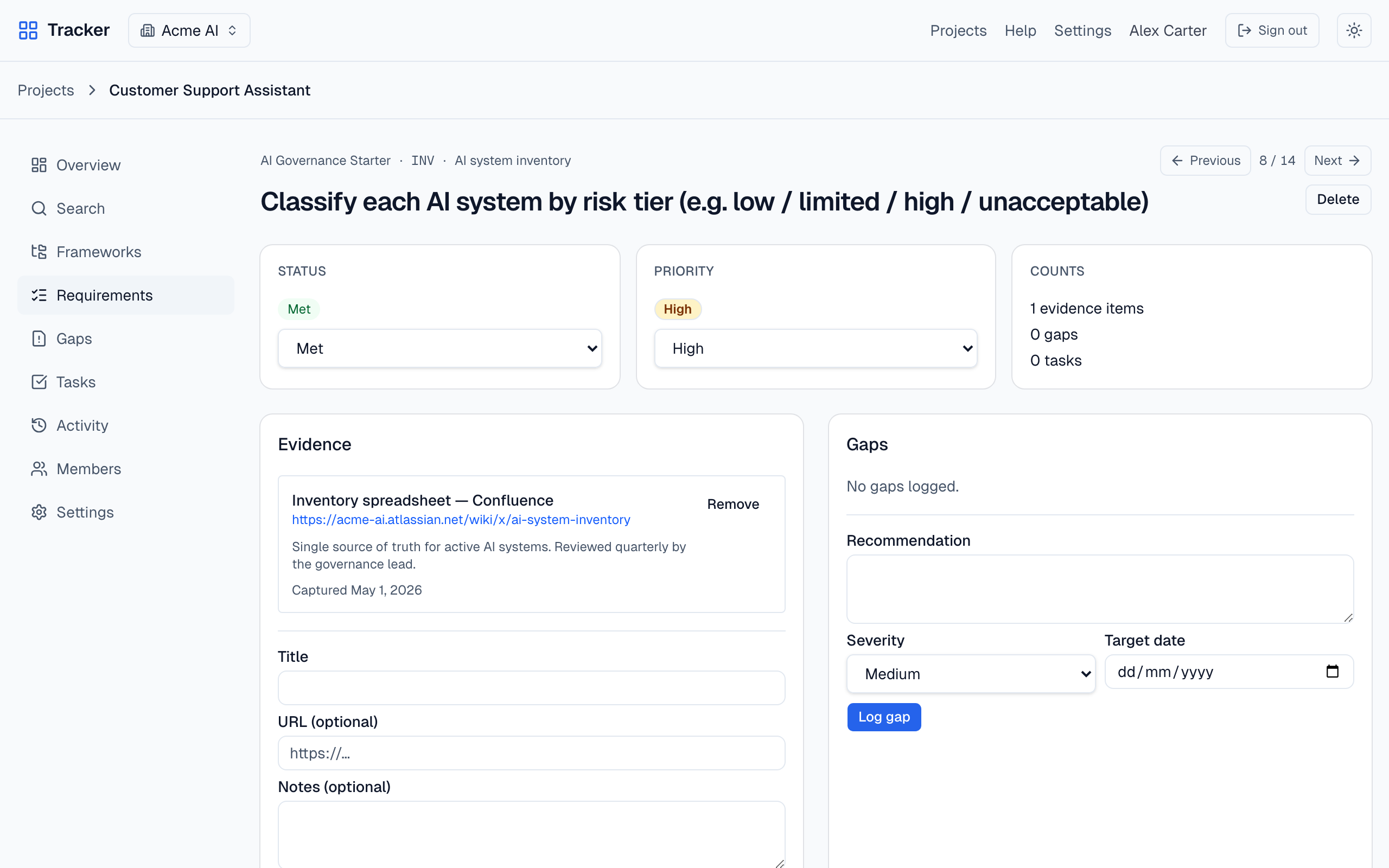Image resolution: width=1389 pixels, height=868 pixels.
Task: Open the Overview sidebar icon
Action: coord(39,165)
